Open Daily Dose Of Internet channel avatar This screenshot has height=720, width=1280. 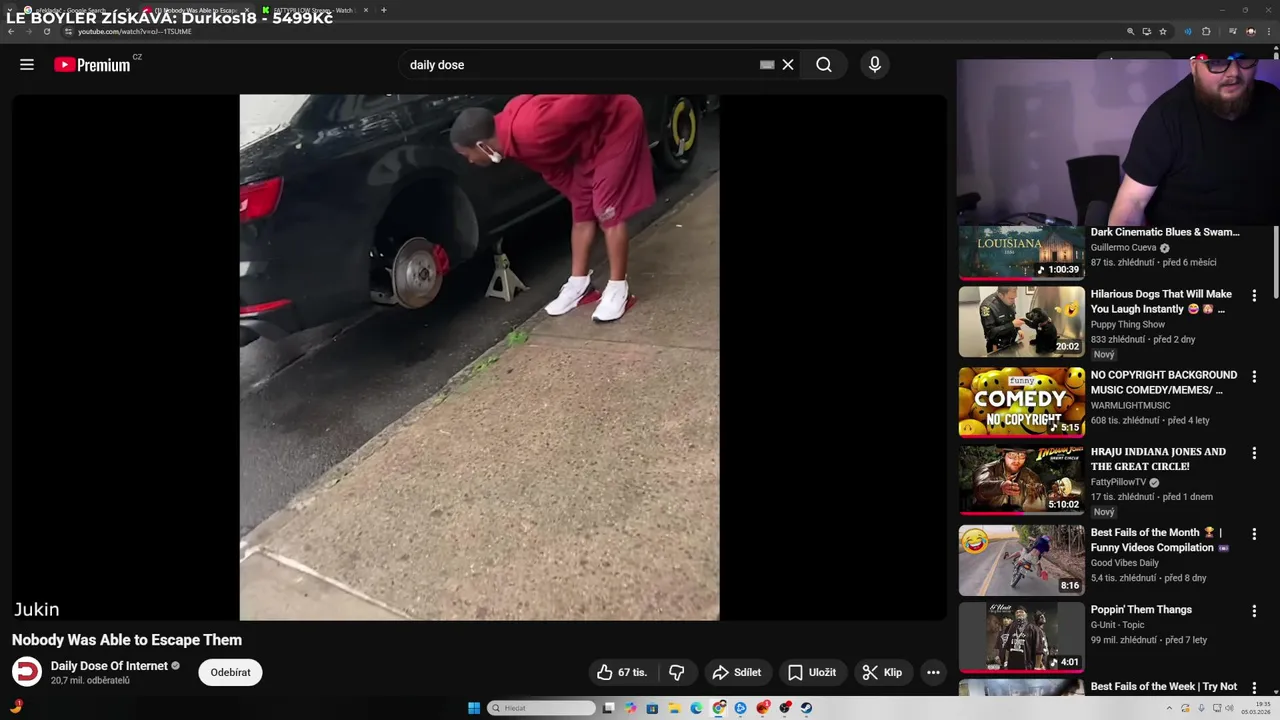click(27, 672)
